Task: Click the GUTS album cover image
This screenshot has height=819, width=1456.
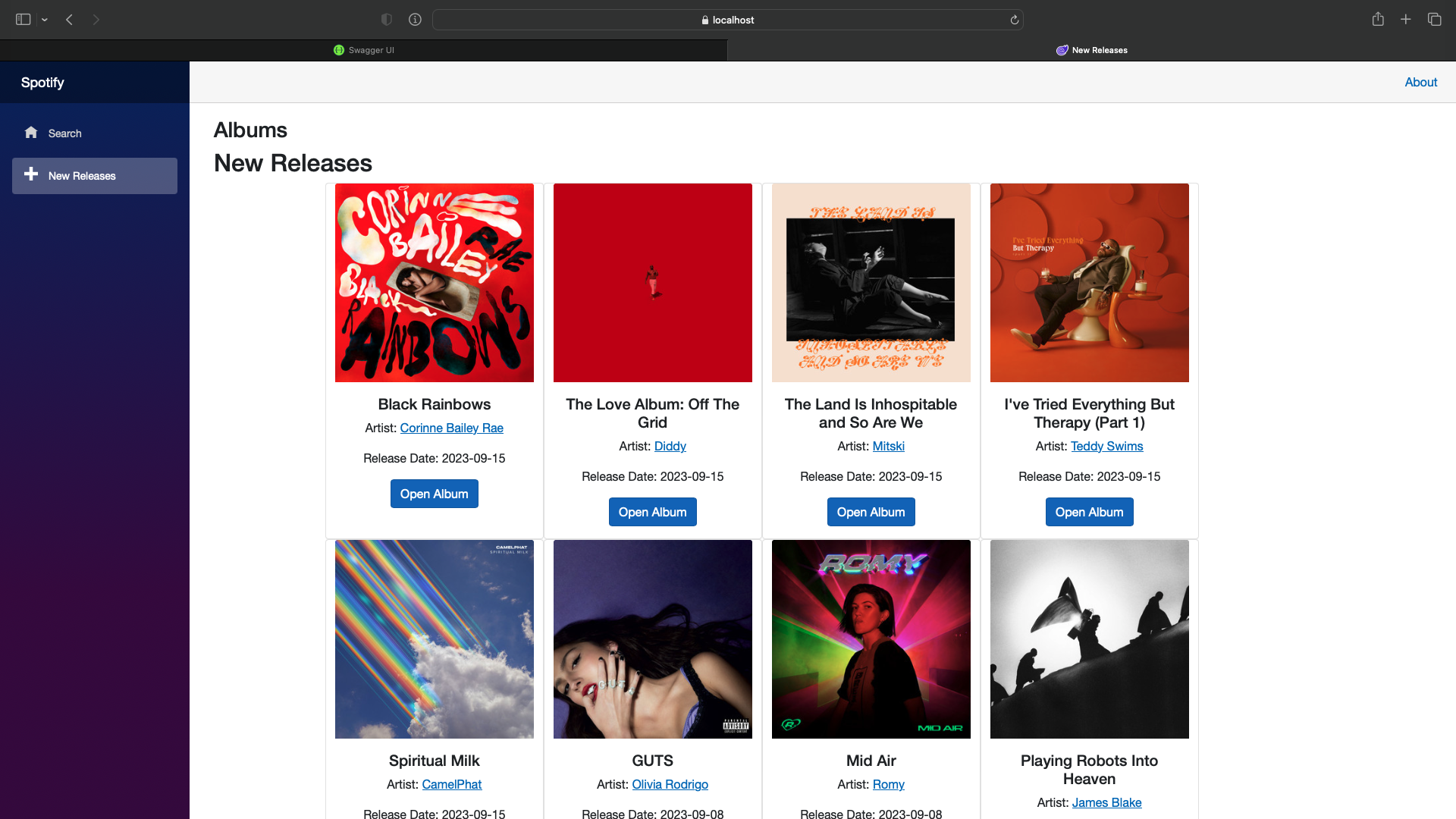Action: coord(652,639)
